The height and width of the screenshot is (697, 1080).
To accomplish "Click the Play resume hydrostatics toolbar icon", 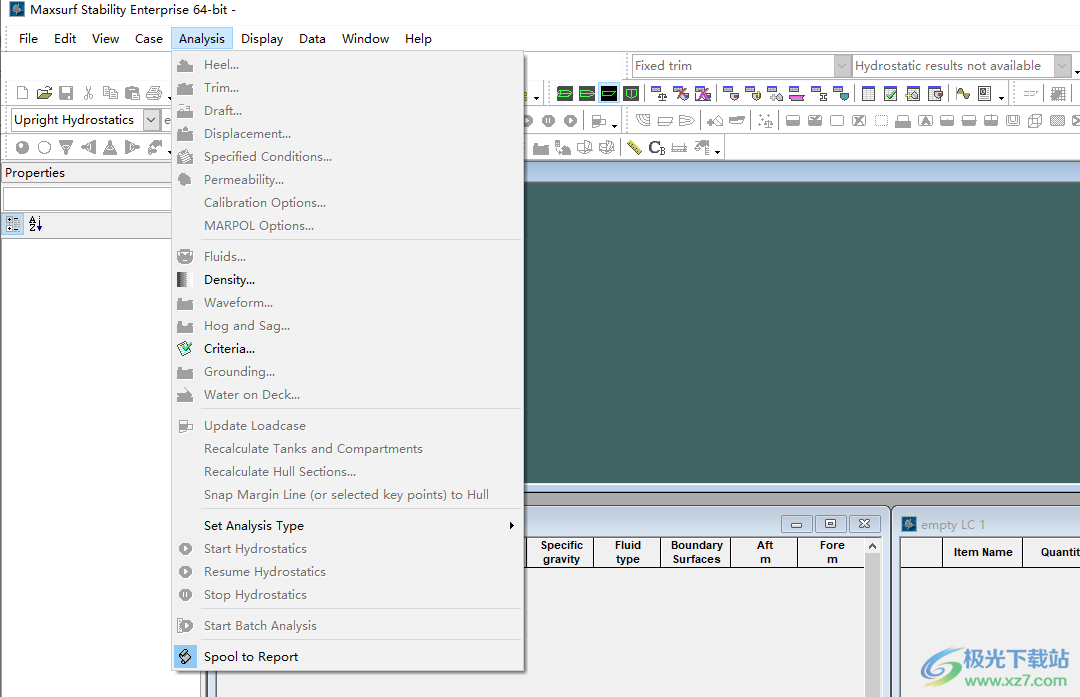I will [570, 121].
